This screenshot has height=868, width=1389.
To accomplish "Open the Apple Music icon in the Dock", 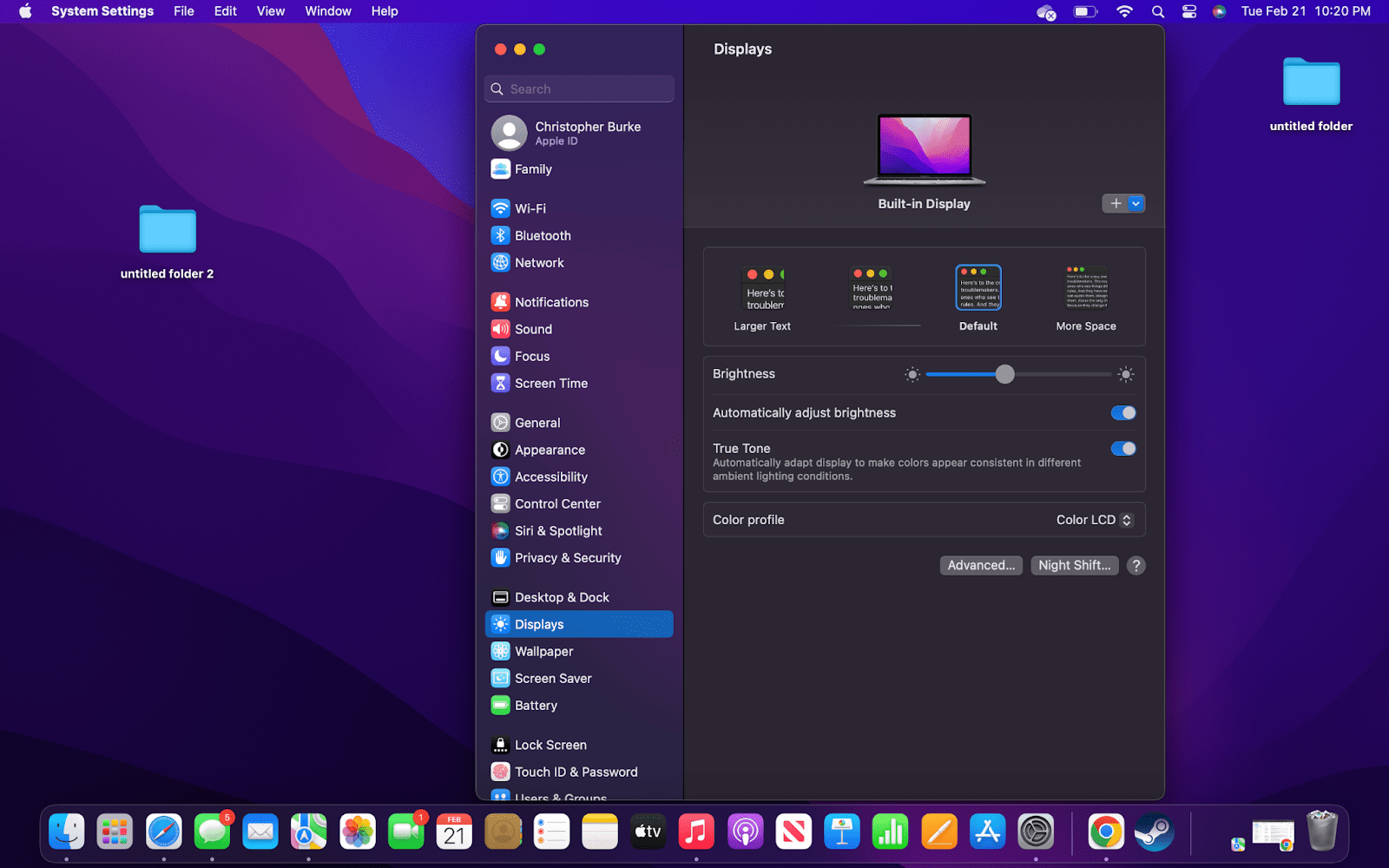I will click(x=696, y=832).
